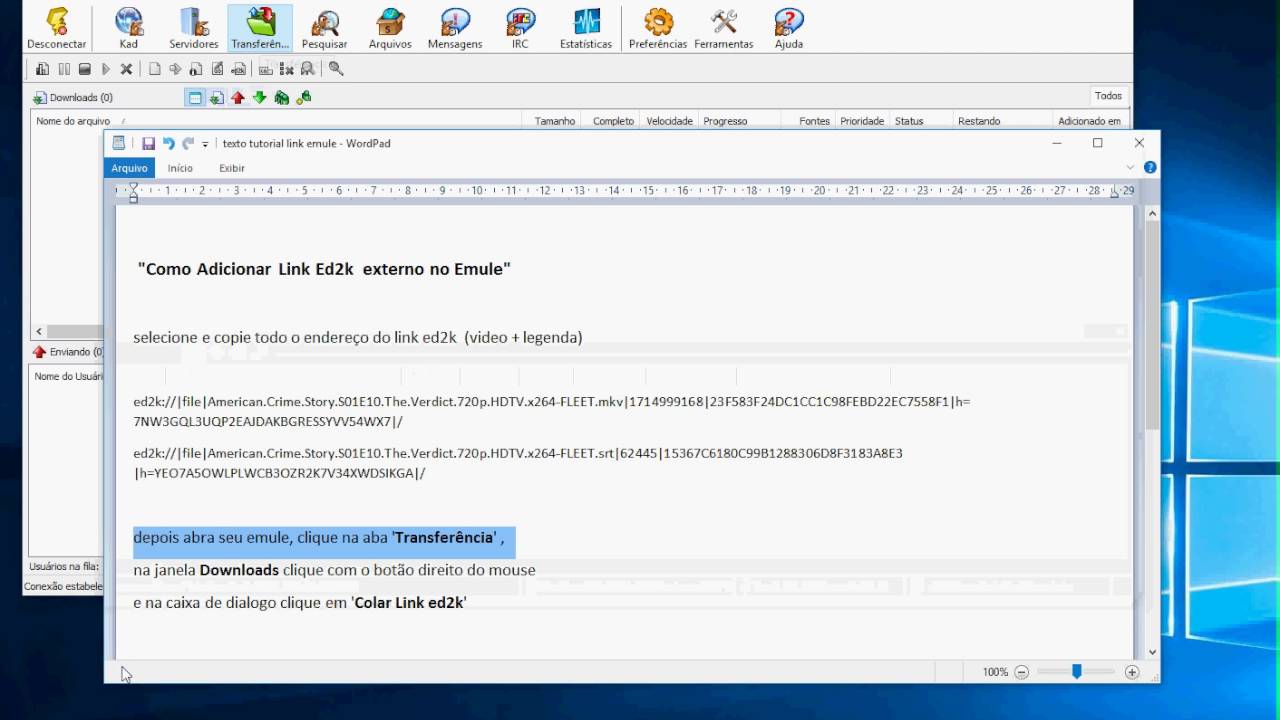The width and height of the screenshot is (1280, 720).
Task: Click the green known clients icon in eMule
Action: point(282,97)
